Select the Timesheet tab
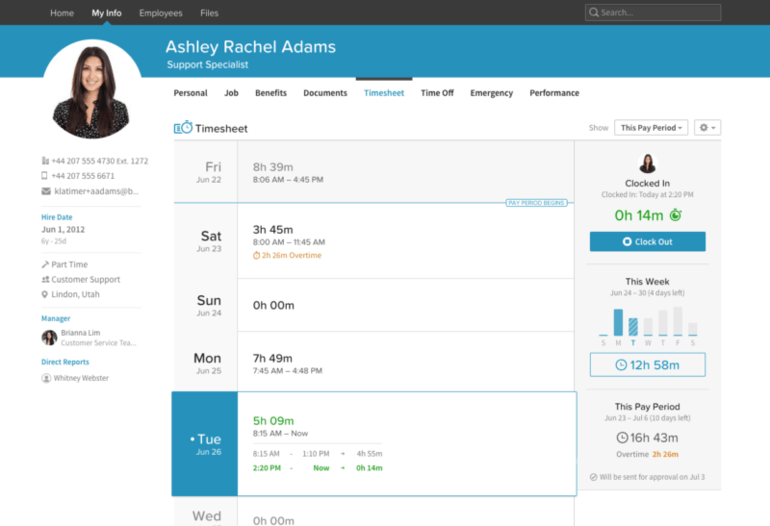The image size is (770, 526). [x=384, y=93]
